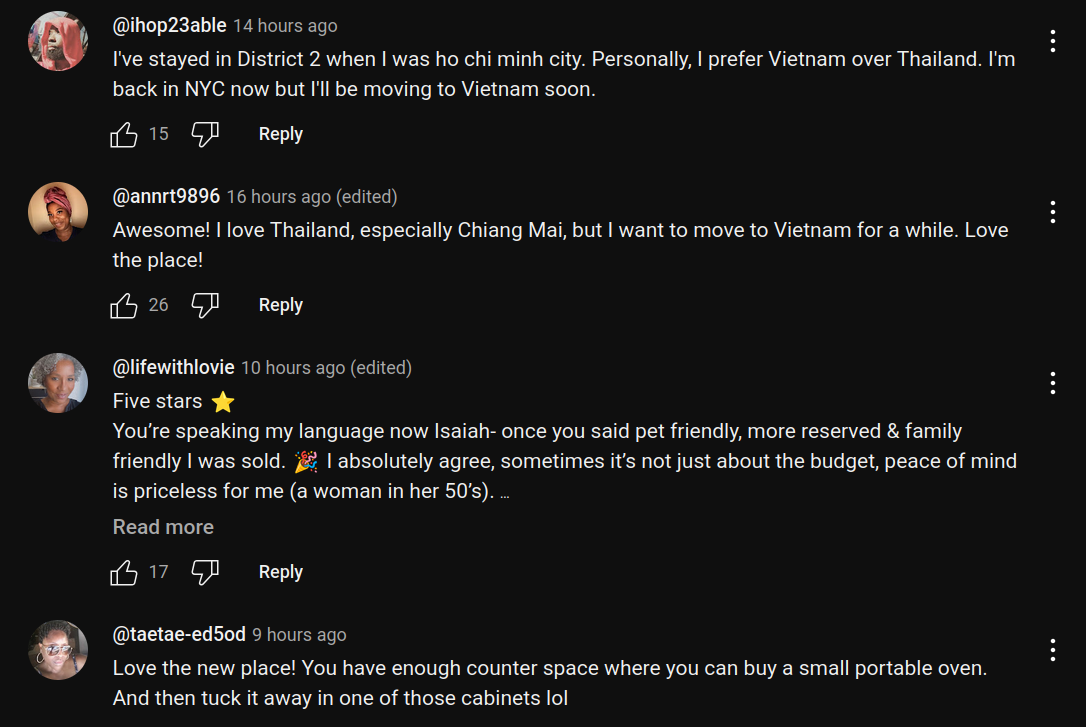Expand the comment with Read more

click(x=163, y=527)
